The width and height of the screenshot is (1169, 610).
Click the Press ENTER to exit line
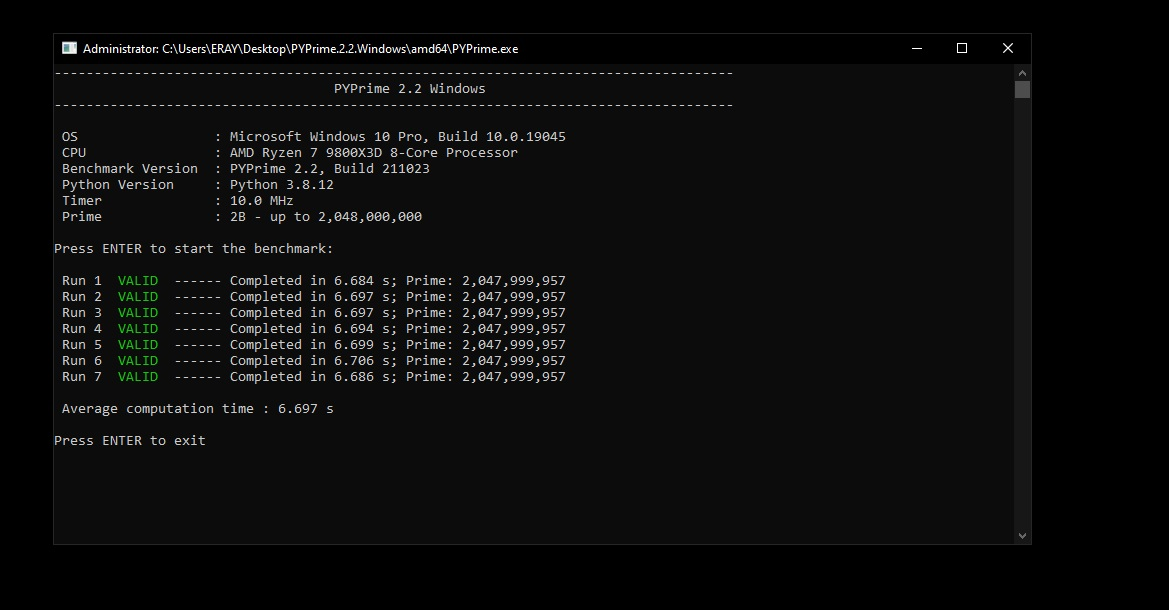pyautogui.click(x=130, y=441)
